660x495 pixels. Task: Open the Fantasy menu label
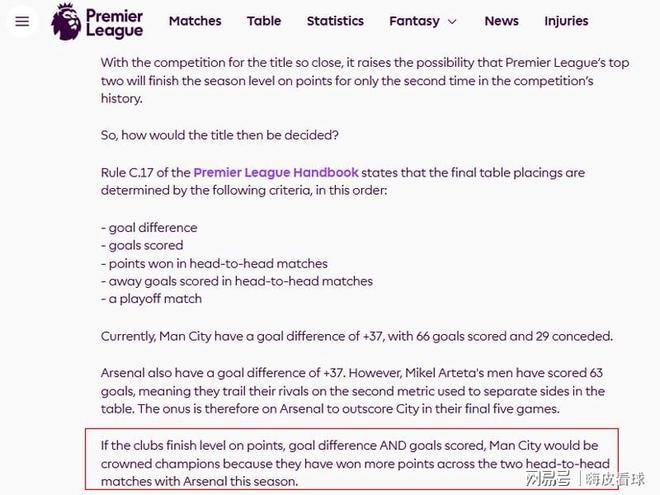click(414, 21)
